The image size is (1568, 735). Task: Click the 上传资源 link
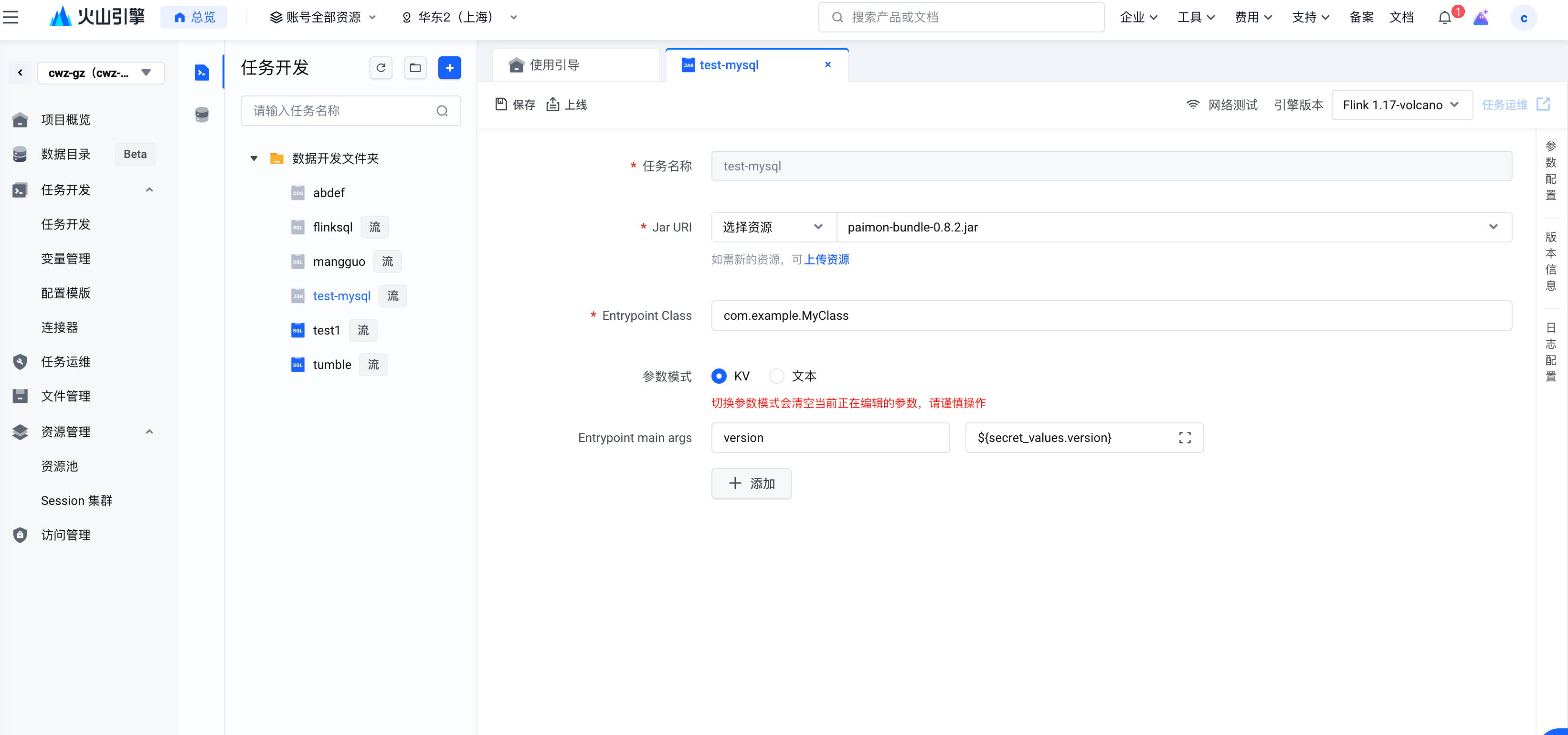pos(826,259)
